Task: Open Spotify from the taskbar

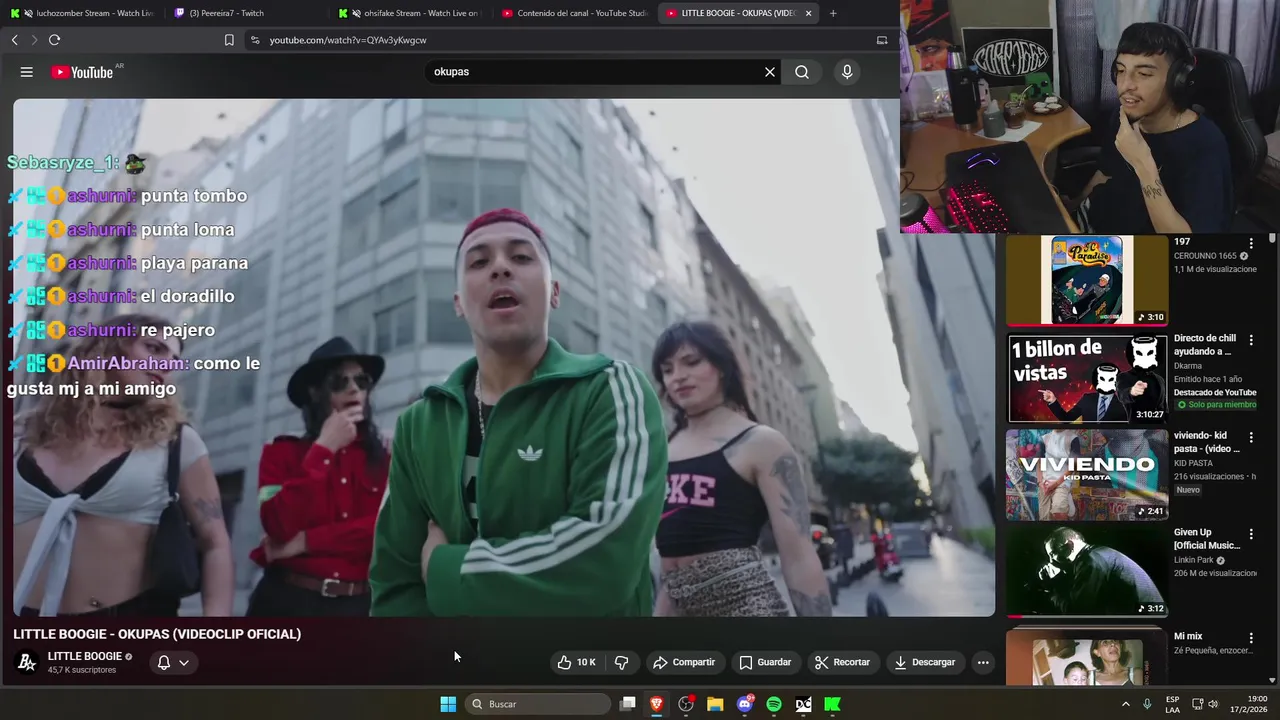Action: point(774,704)
